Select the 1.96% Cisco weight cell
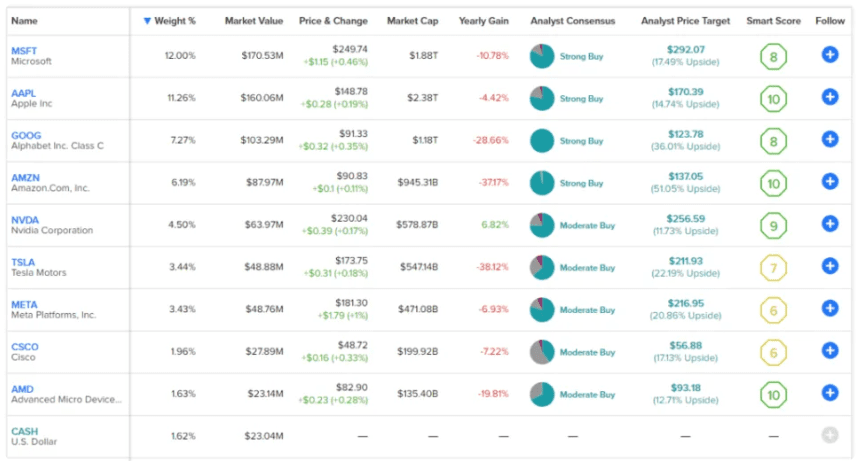The image size is (856, 461). [183, 351]
